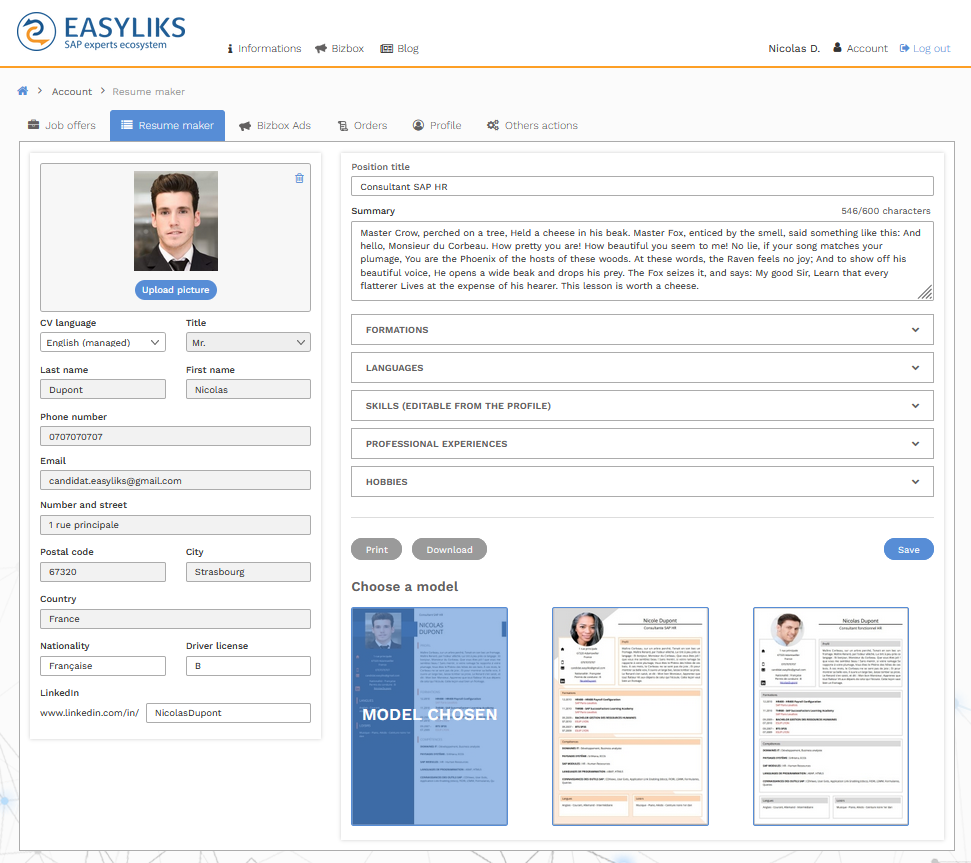Open the Orders tab
The image size is (971, 863).
362,125
